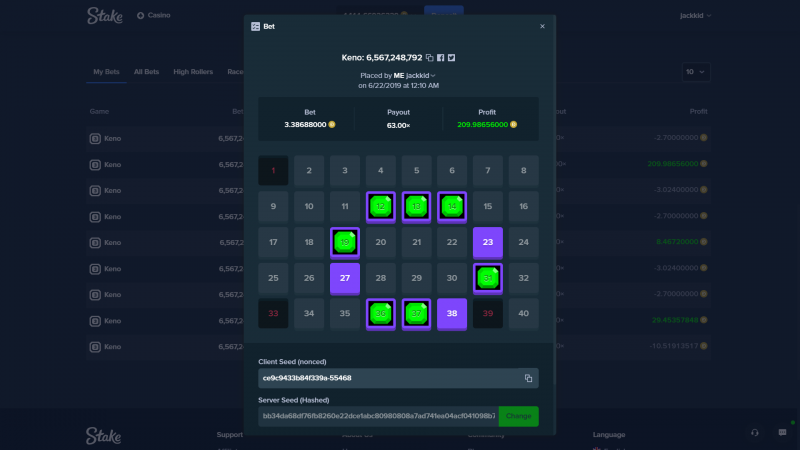This screenshot has height=450, width=800.
Task: Click the Profit column header in bets table
Action: (698, 111)
